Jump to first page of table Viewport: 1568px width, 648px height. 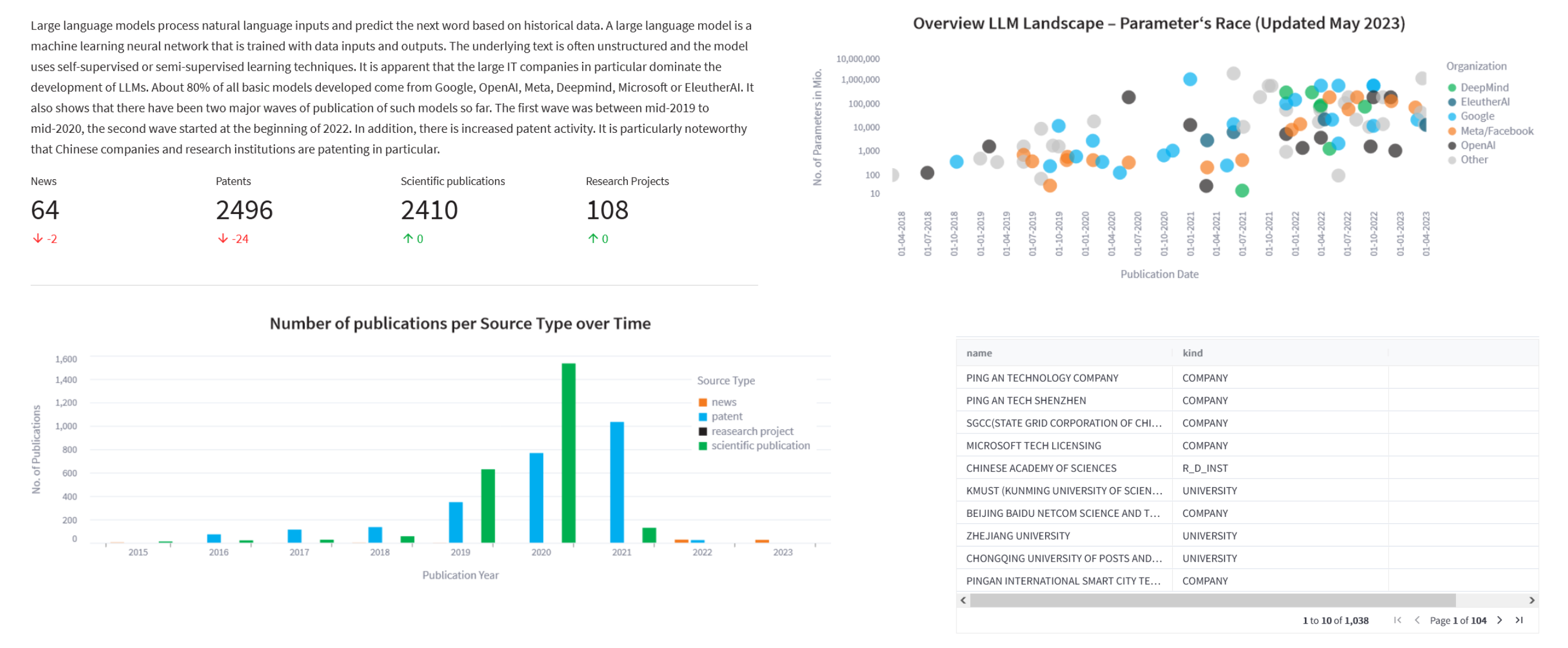[x=1397, y=620]
